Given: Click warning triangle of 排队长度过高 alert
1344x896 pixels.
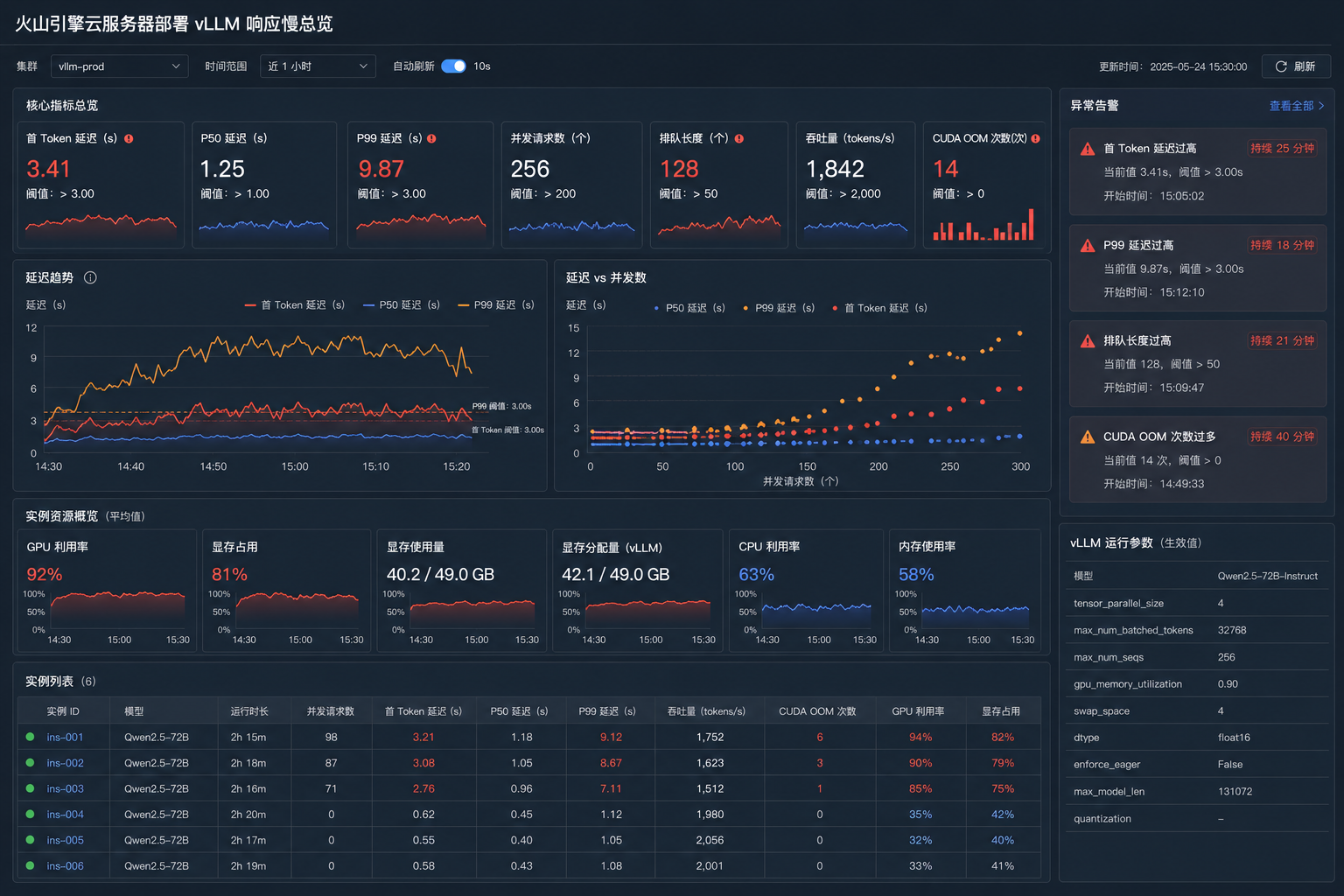Looking at the screenshot, I should click(1088, 341).
